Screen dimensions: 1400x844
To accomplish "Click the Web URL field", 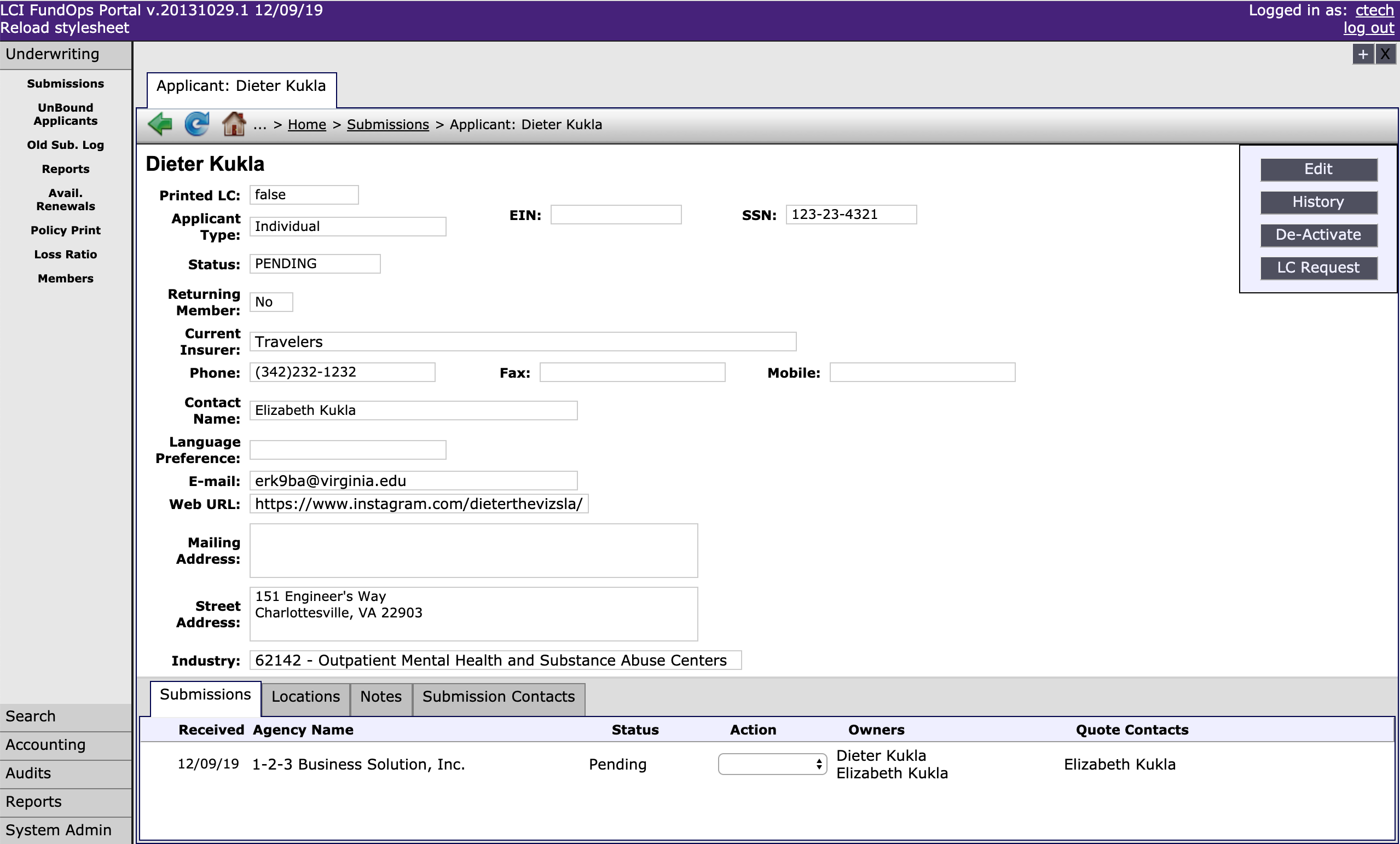I will coord(419,504).
